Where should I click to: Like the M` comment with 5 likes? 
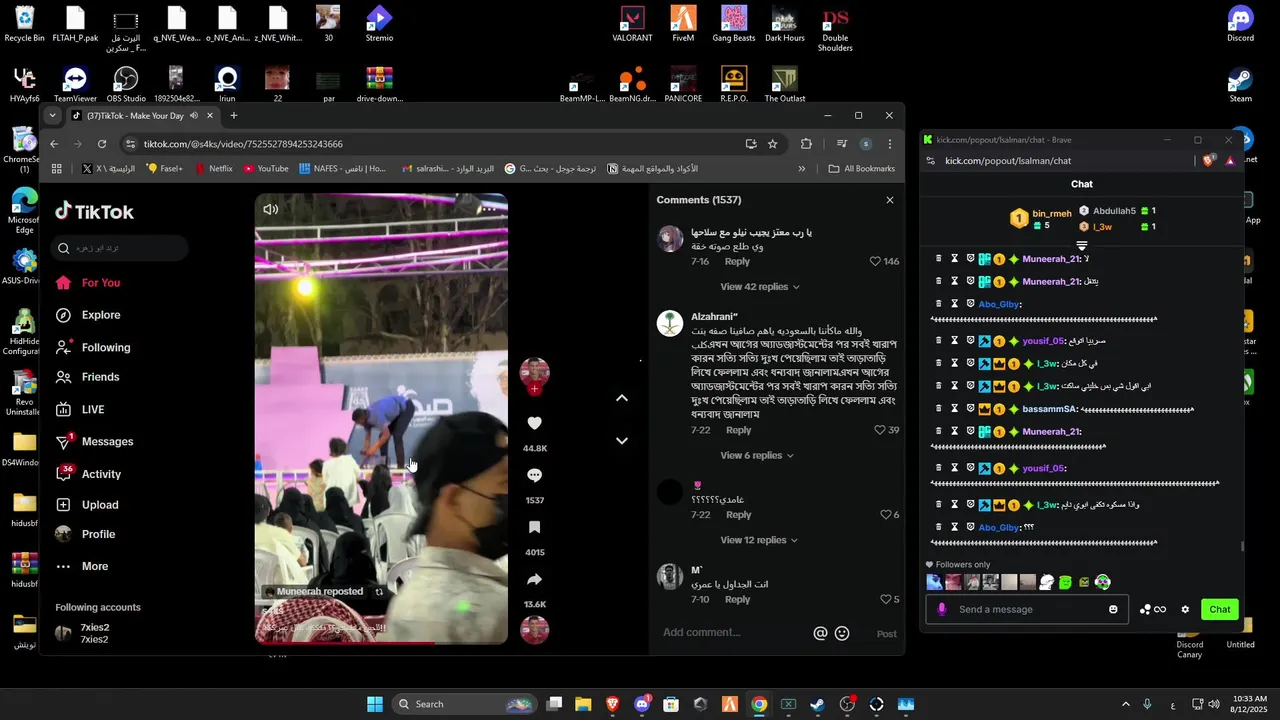click(x=885, y=600)
